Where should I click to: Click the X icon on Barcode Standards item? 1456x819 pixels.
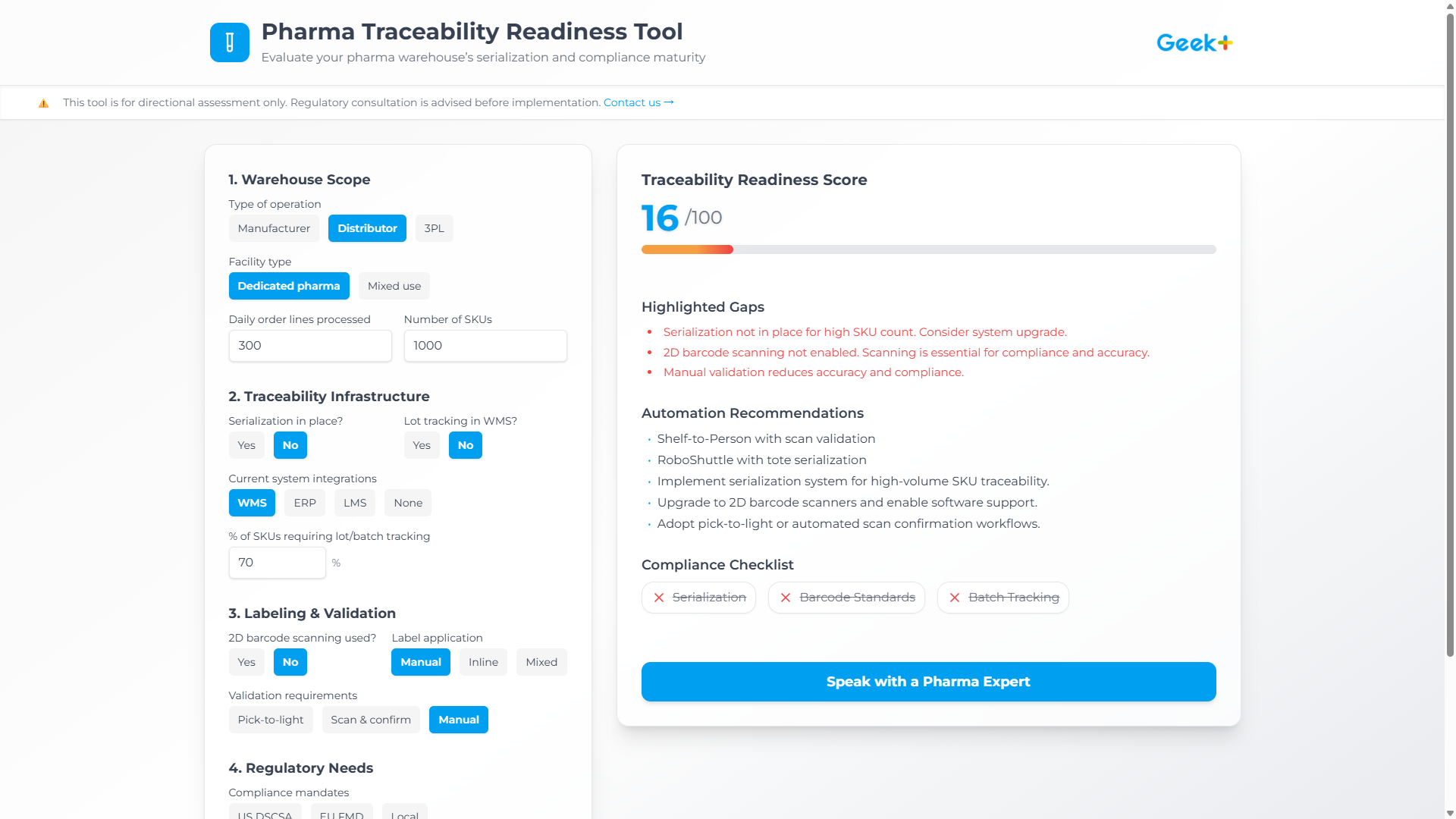click(x=786, y=598)
